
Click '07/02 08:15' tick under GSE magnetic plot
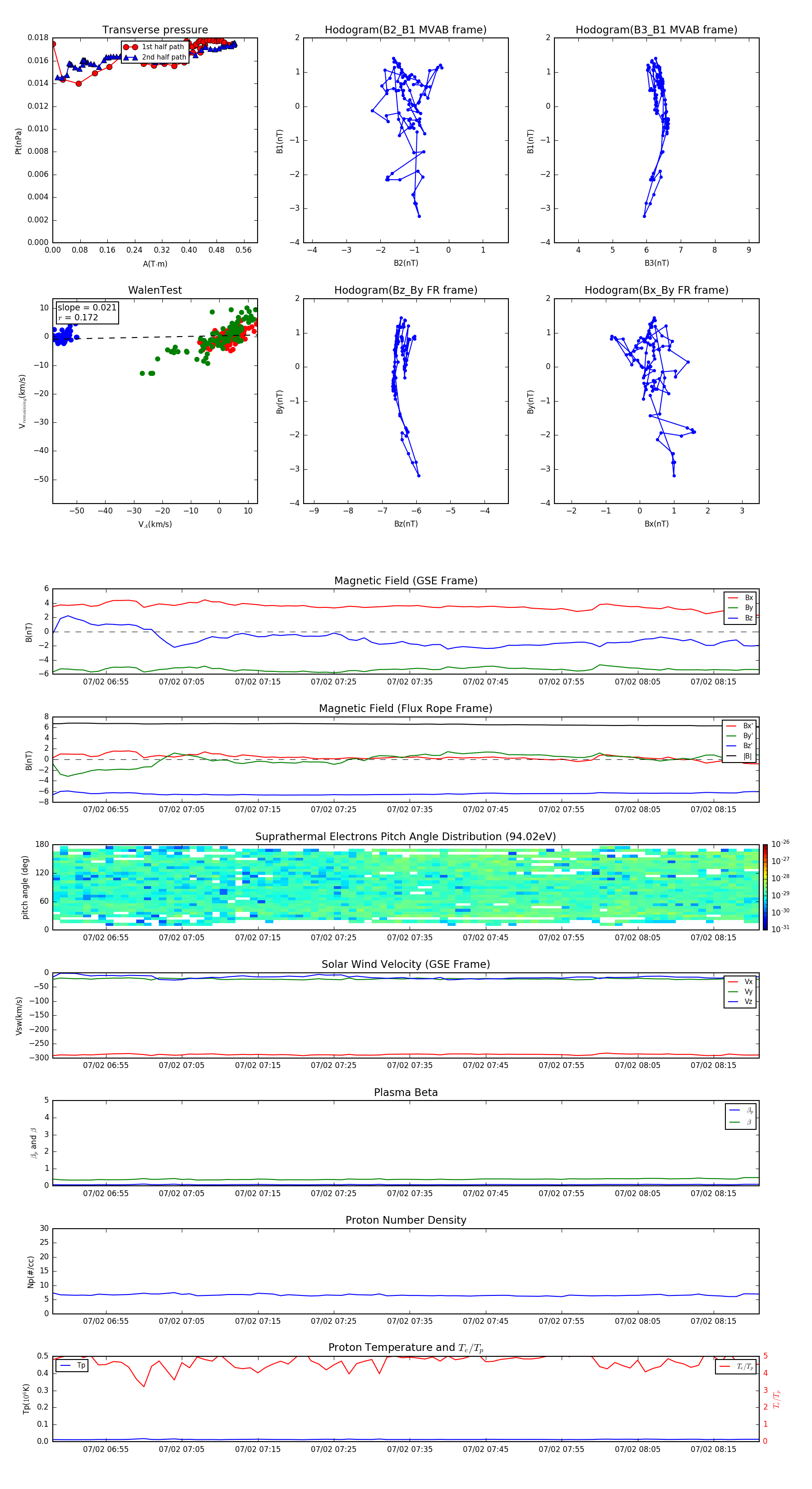713,683
